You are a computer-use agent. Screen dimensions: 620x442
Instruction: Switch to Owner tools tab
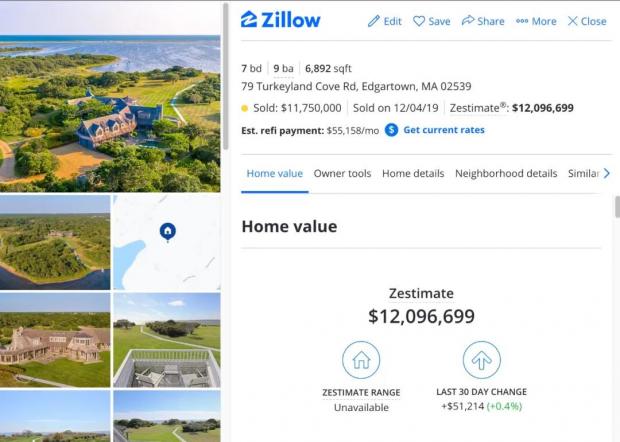pyautogui.click(x=342, y=174)
